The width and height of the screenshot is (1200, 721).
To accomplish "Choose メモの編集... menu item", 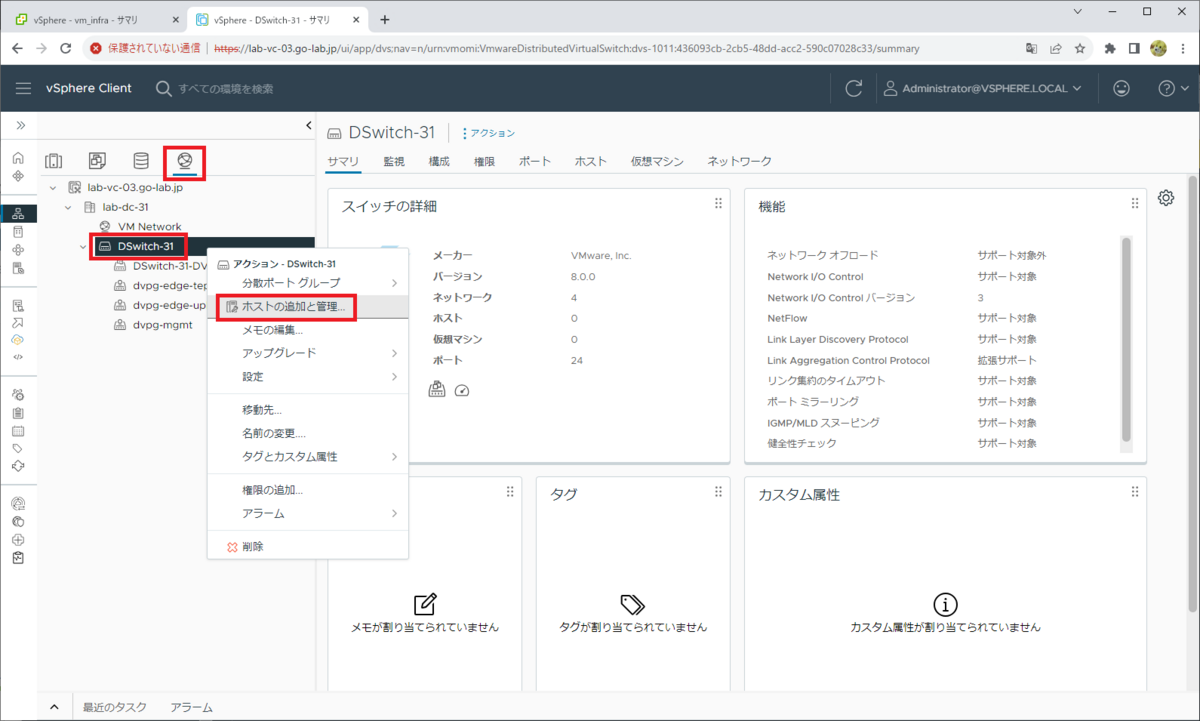I will click(x=308, y=330).
